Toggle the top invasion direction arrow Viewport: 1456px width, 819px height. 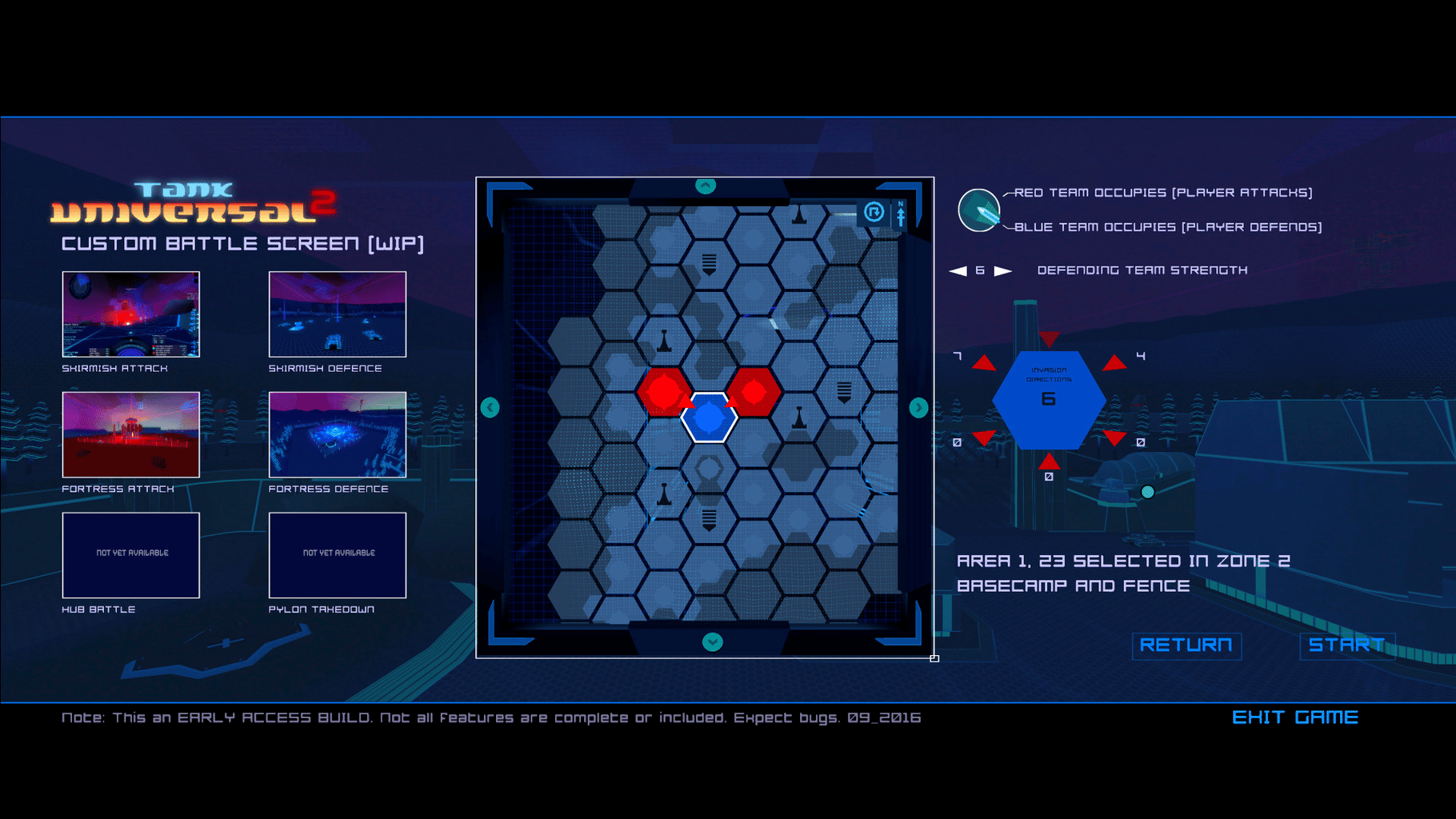pyautogui.click(x=1049, y=339)
